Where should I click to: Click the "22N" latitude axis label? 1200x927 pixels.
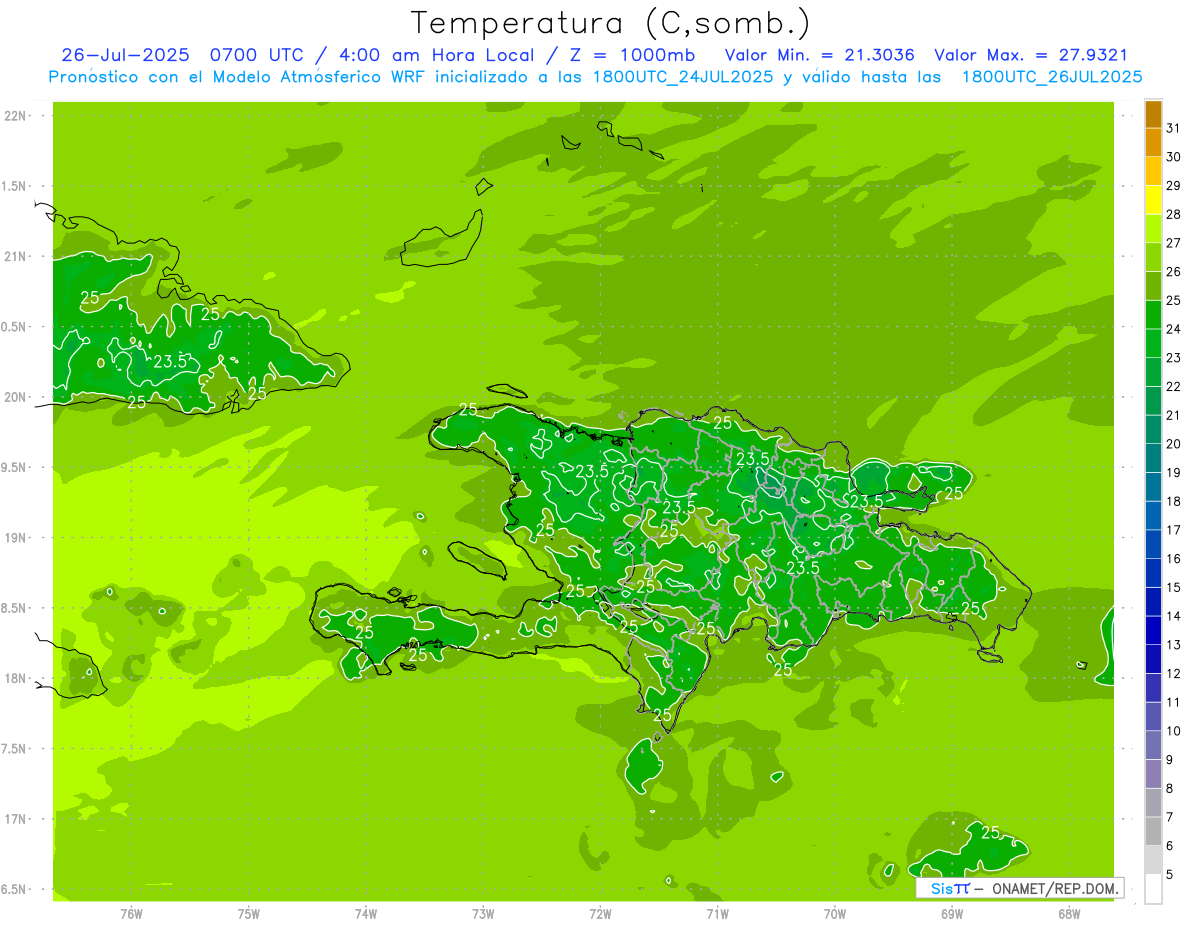[16, 116]
